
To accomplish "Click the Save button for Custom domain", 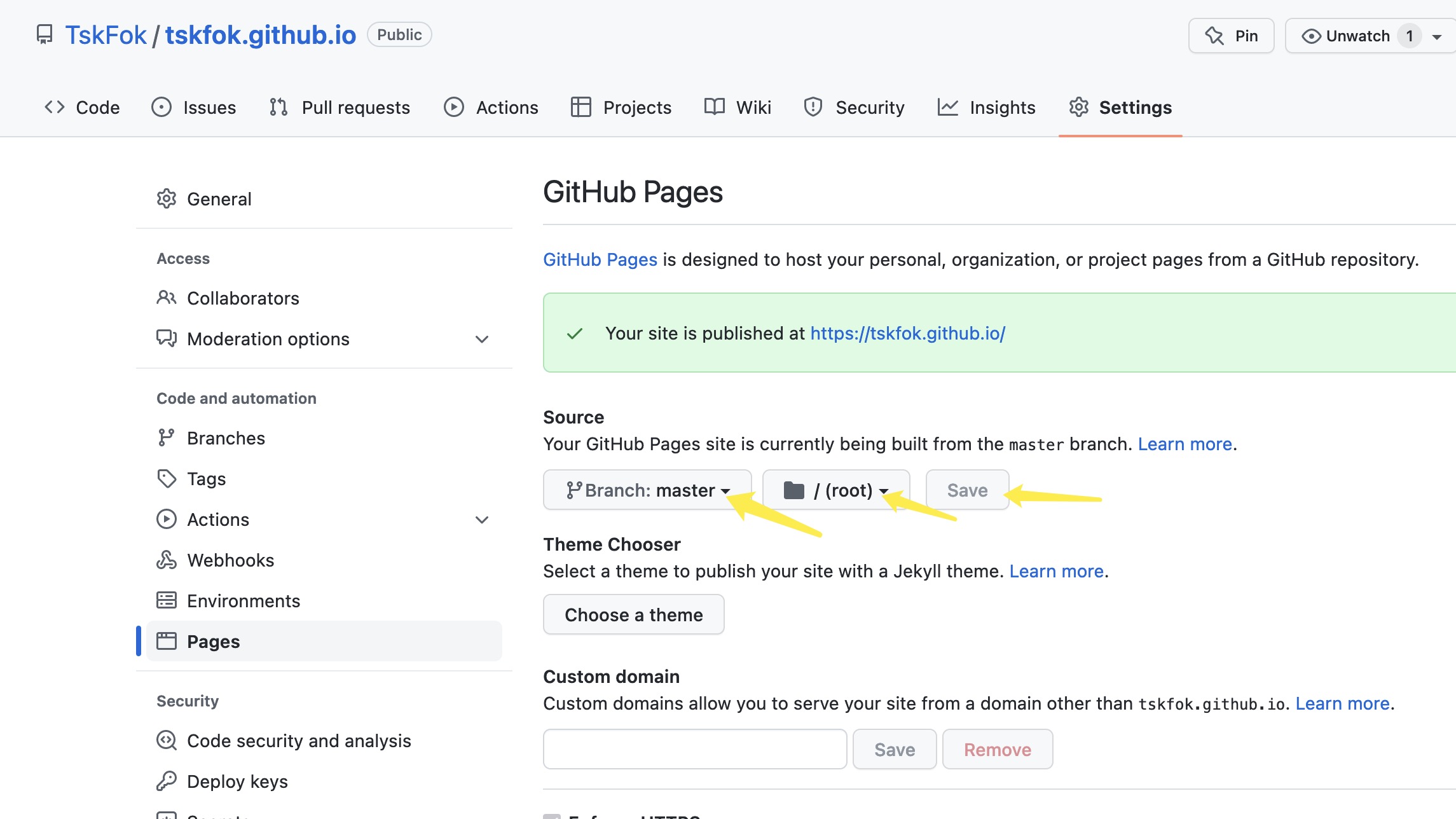I will coord(895,749).
